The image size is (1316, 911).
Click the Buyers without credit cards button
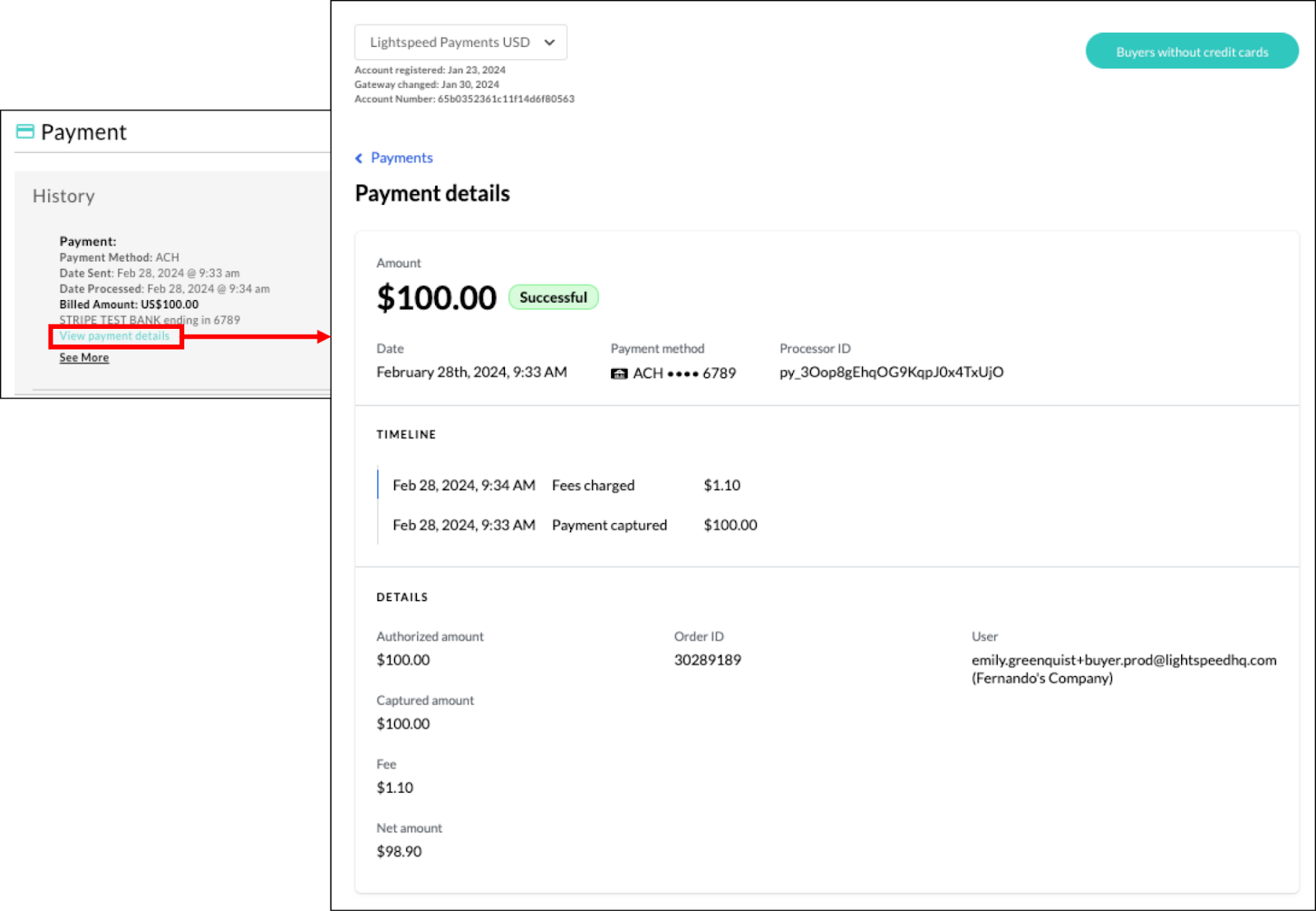tap(1191, 52)
